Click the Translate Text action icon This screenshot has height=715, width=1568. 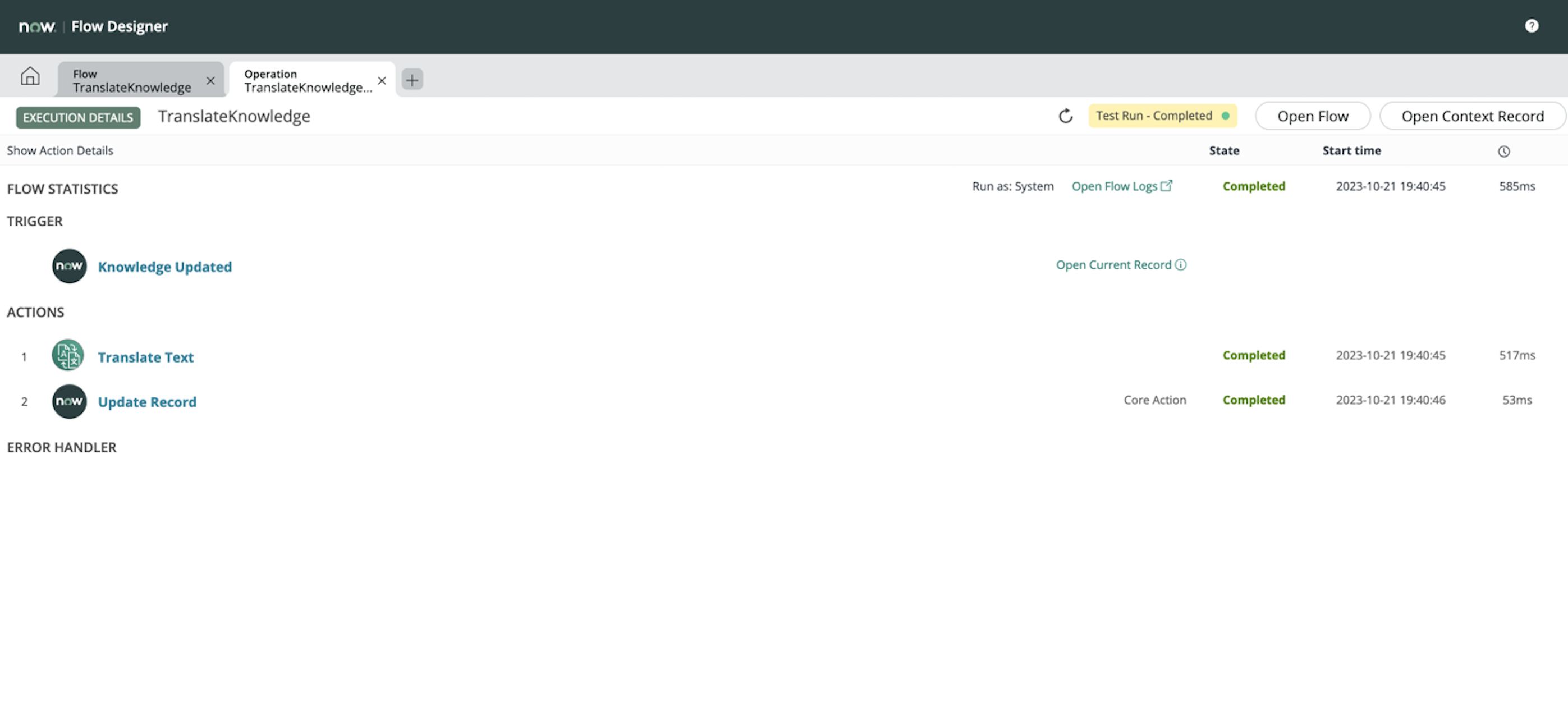point(68,355)
